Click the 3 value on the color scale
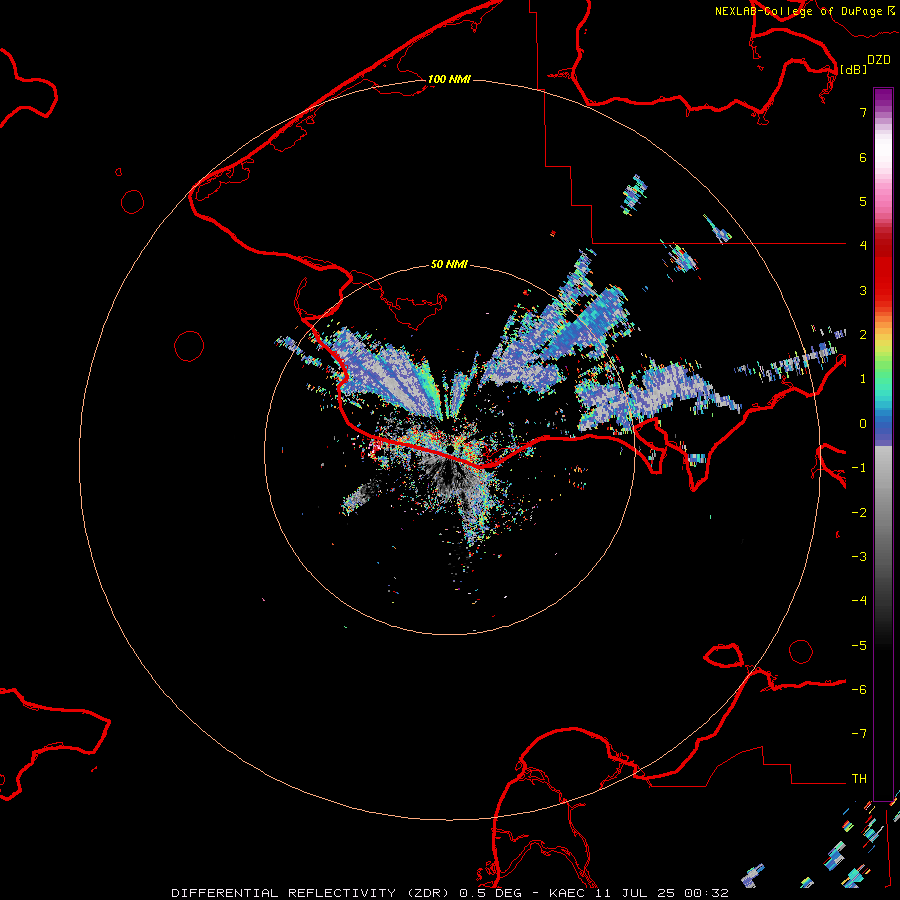 (x=863, y=290)
